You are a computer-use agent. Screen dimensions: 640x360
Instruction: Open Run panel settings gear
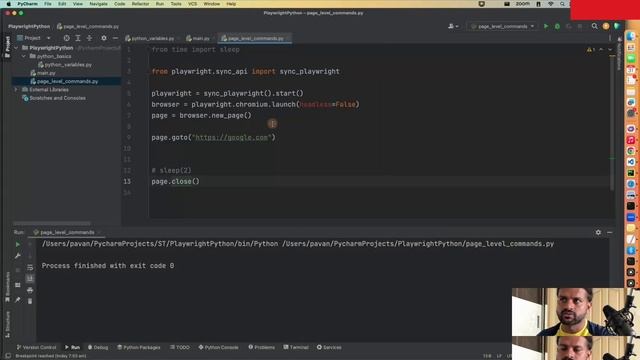point(598,232)
